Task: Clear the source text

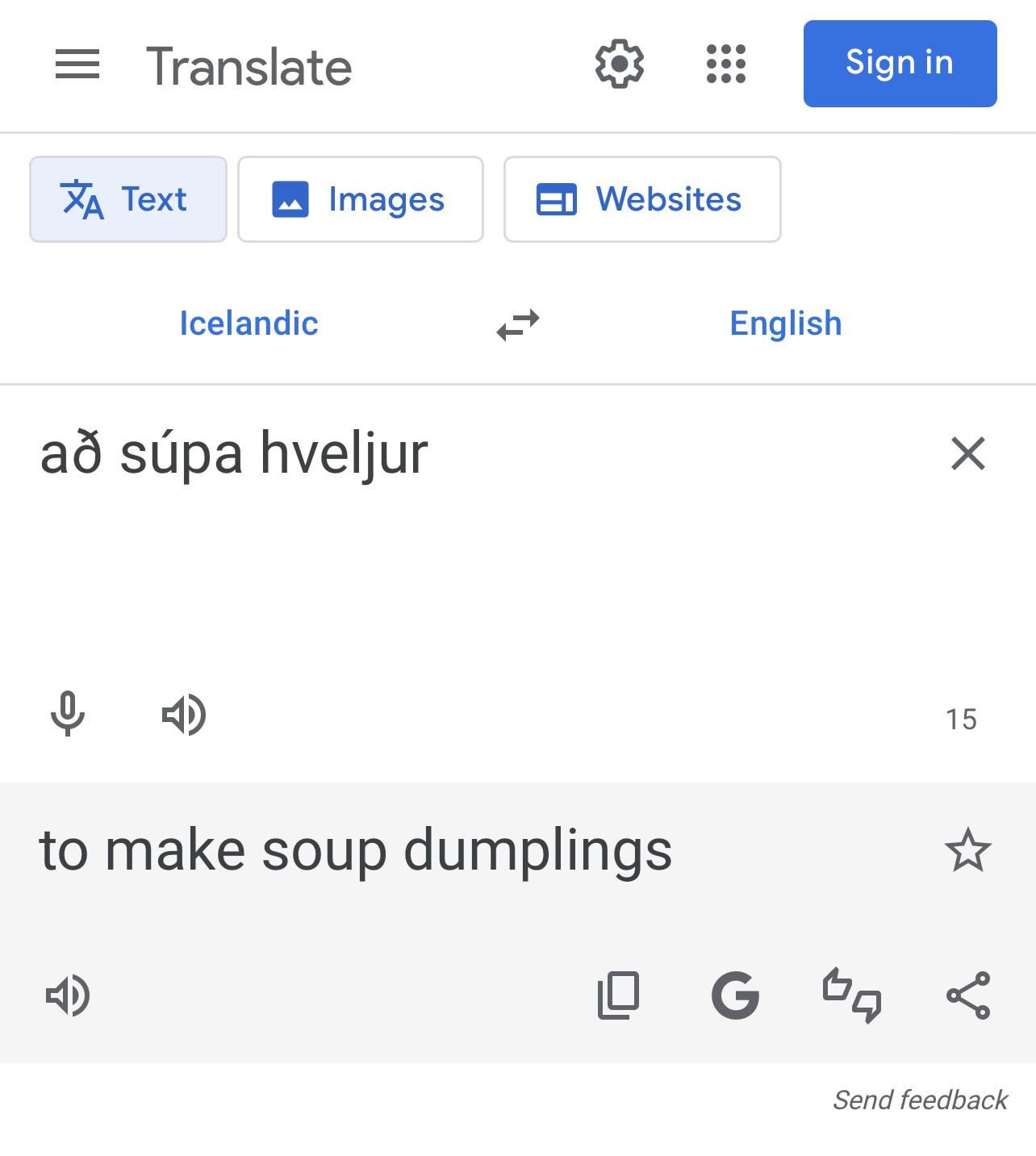Action: [x=967, y=453]
